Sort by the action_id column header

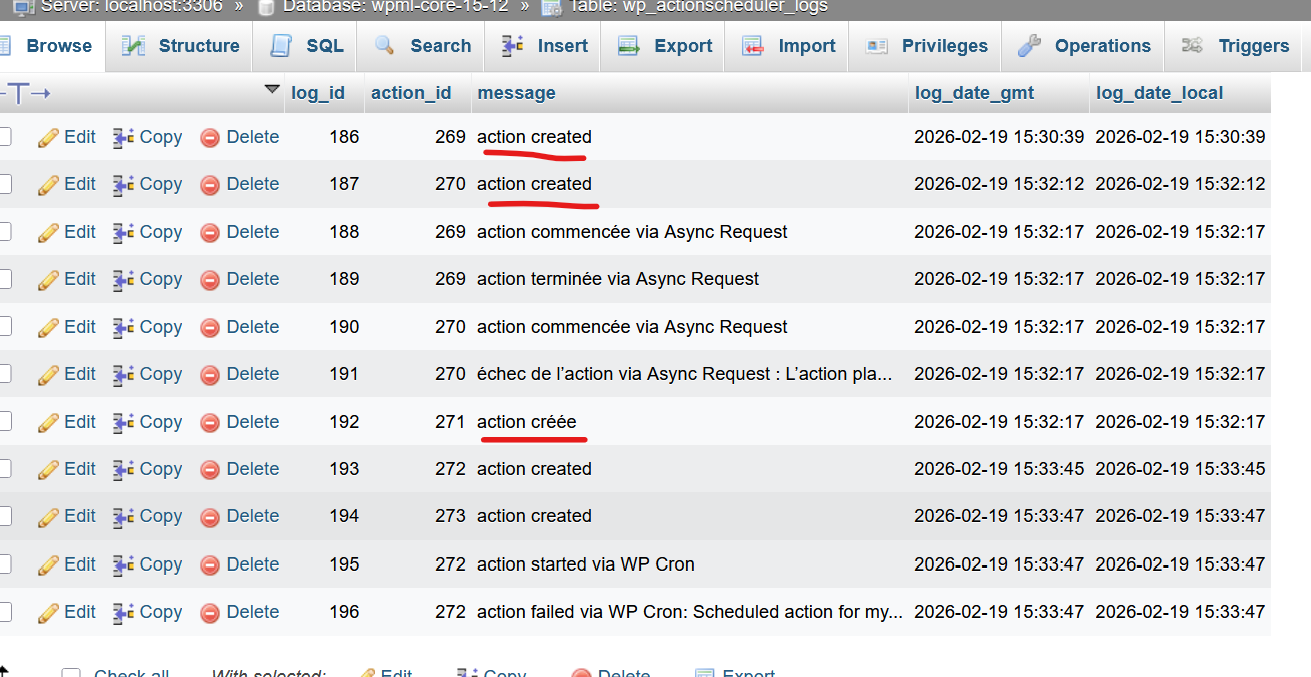click(x=411, y=93)
